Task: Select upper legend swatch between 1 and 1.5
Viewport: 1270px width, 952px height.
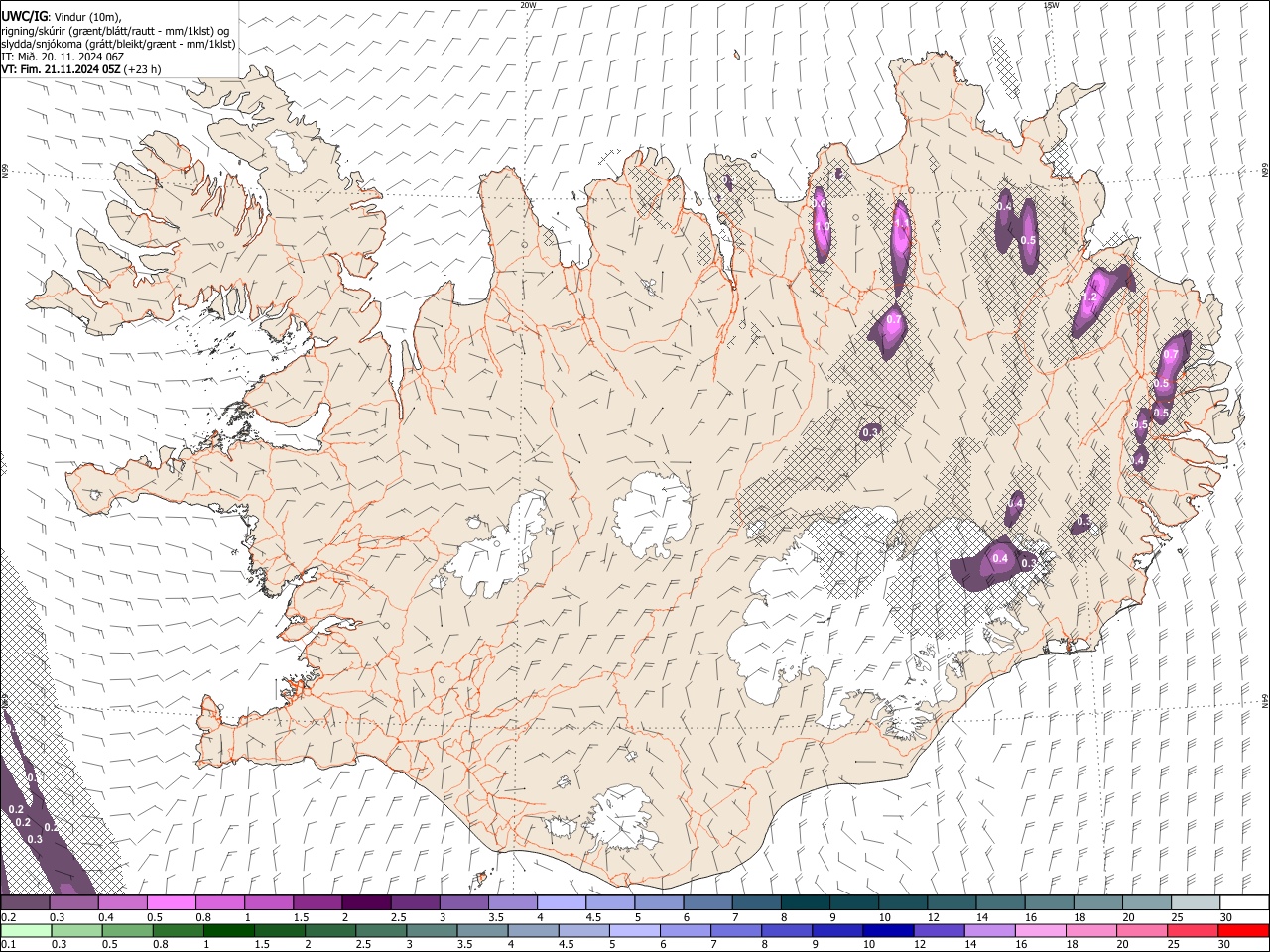Action: click(x=269, y=902)
